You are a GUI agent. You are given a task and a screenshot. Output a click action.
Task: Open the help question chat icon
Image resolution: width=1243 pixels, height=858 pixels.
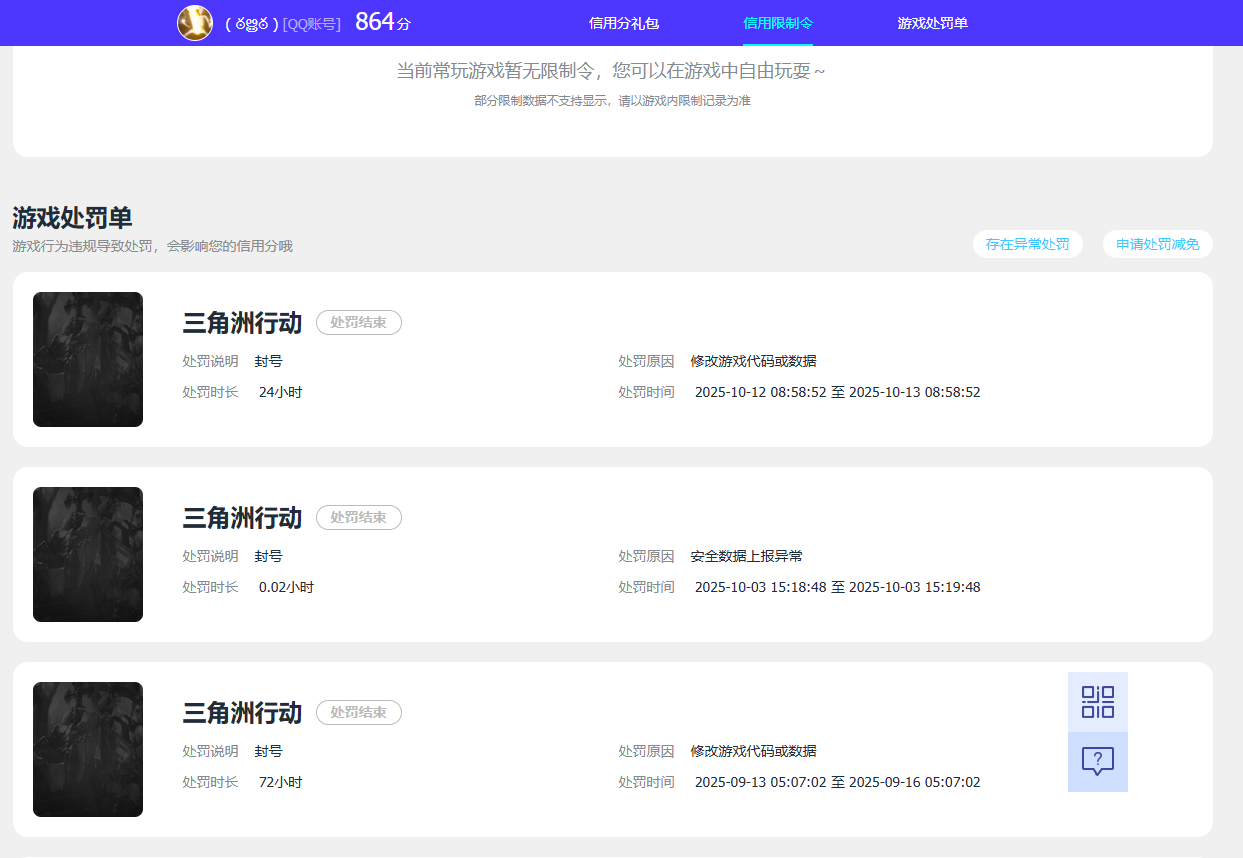(1098, 762)
